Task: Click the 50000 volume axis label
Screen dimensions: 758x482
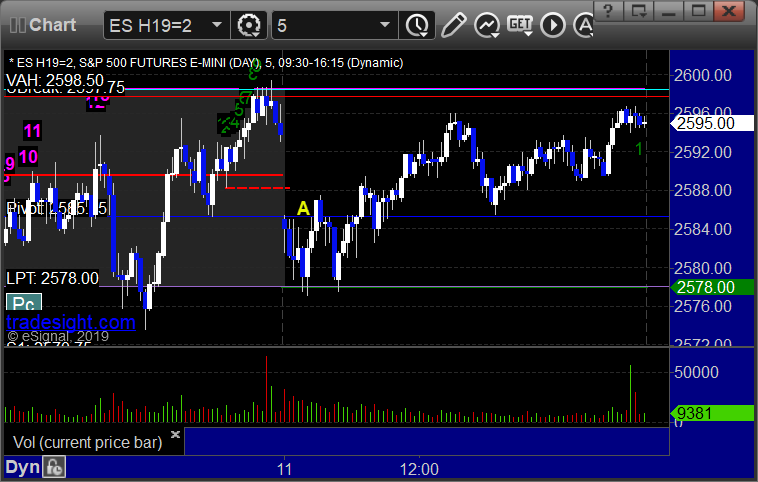Action: coord(696,372)
